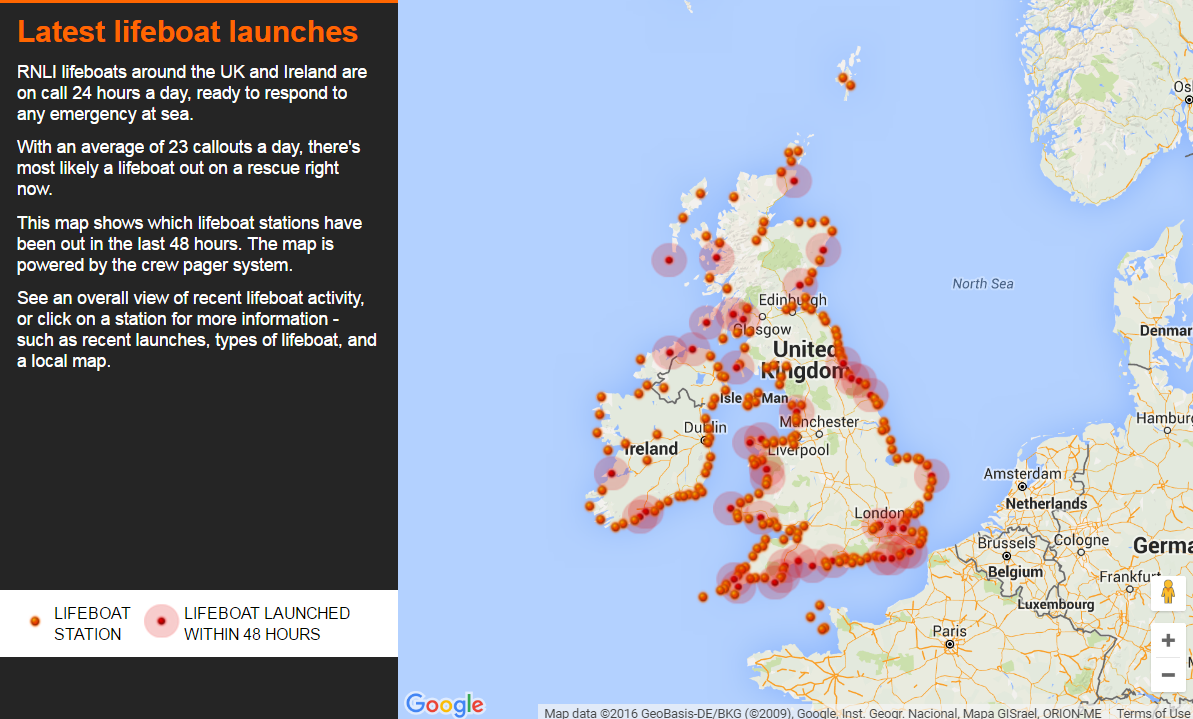1193x719 pixels.
Task: Click the 'LIFEBOAT STATION' legend label
Action: [92, 624]
